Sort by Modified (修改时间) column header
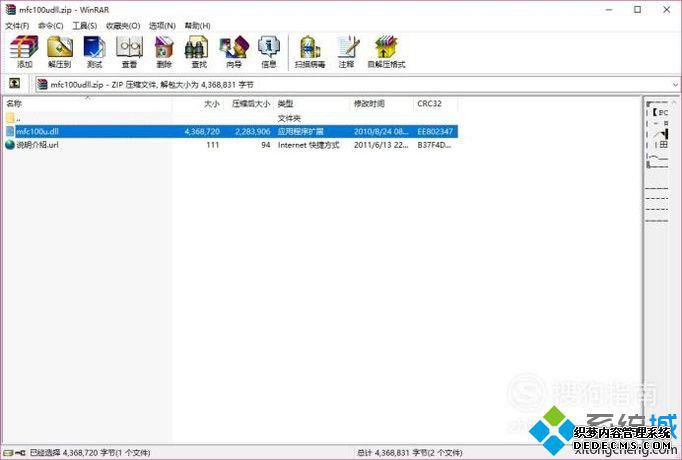Screen dimensions: 682x460 (382, 103)
